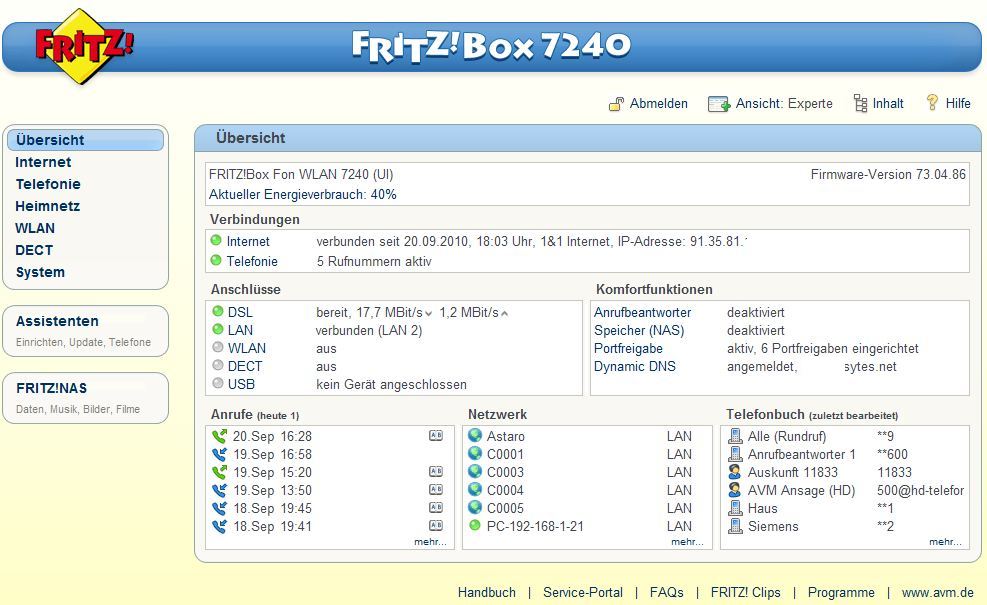Click the phonebook icon on 18.Sep 19:41 row
Viewport: 987px width, 605px height.
click(436, 526)
